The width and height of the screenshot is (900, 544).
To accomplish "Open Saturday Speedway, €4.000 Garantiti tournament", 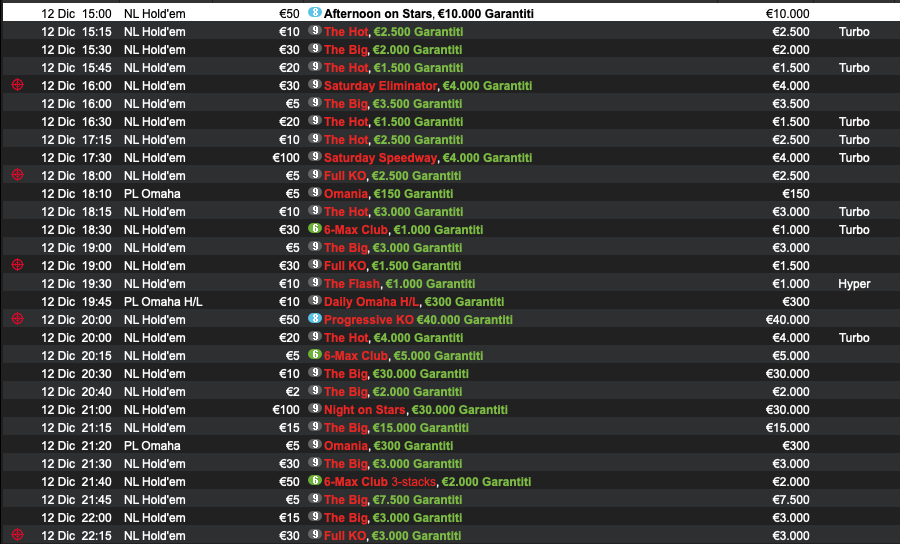I will pos(428,157).
